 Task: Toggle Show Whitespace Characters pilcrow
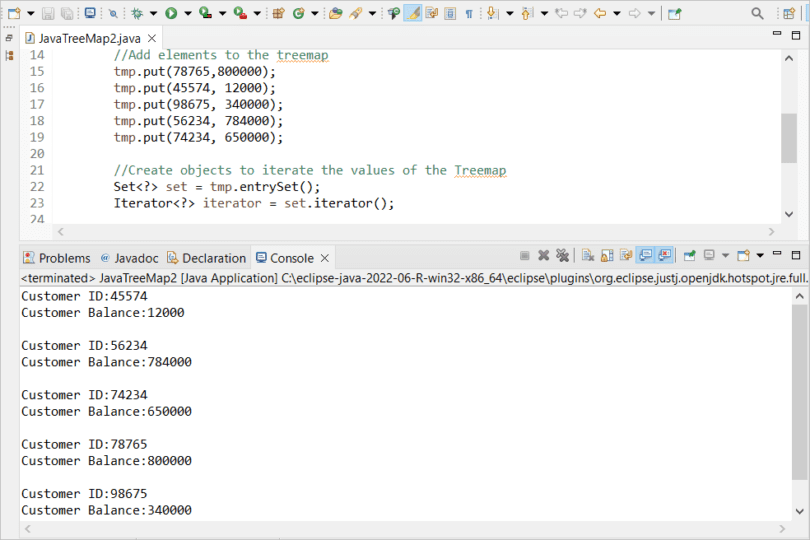(469, 14)
